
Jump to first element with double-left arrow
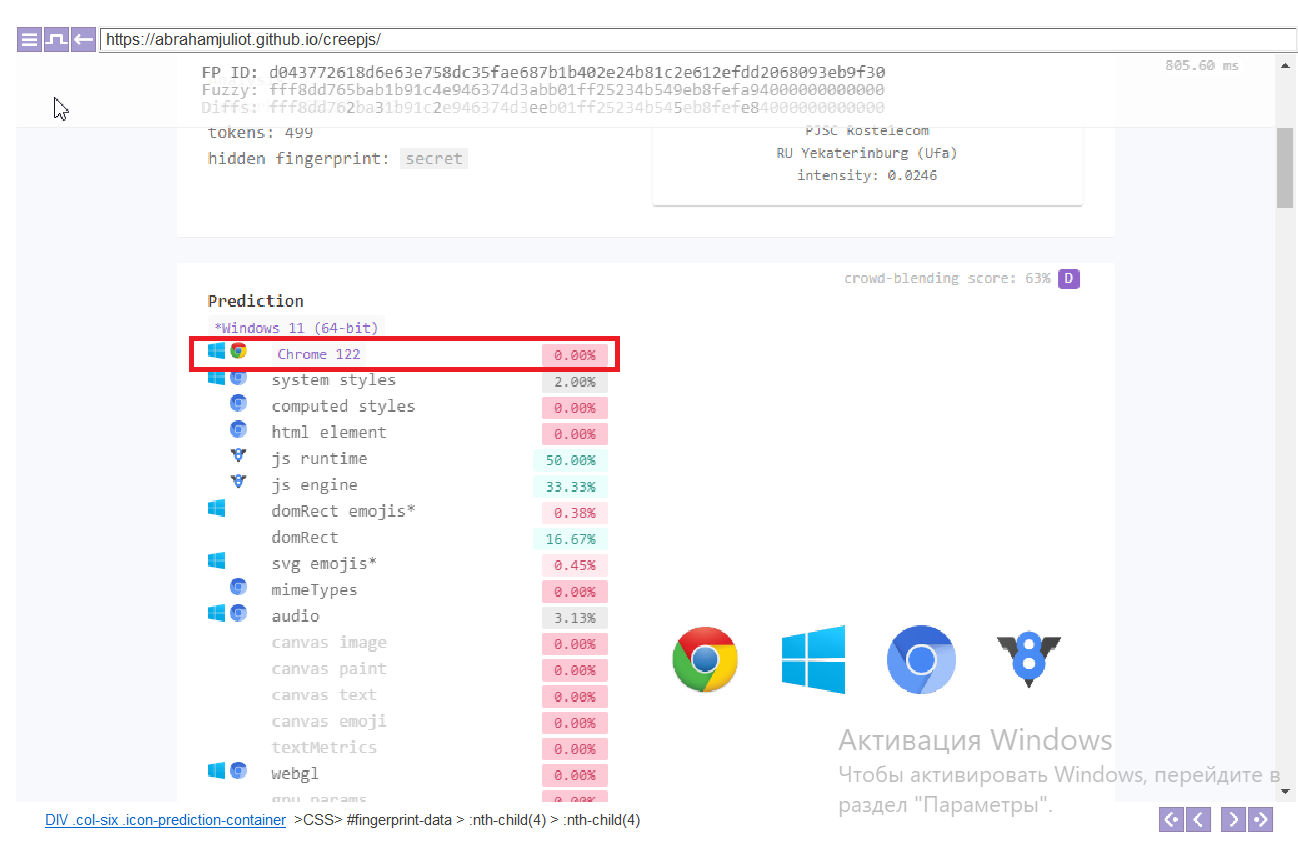pyautogui.click(x=1171, y=820)
